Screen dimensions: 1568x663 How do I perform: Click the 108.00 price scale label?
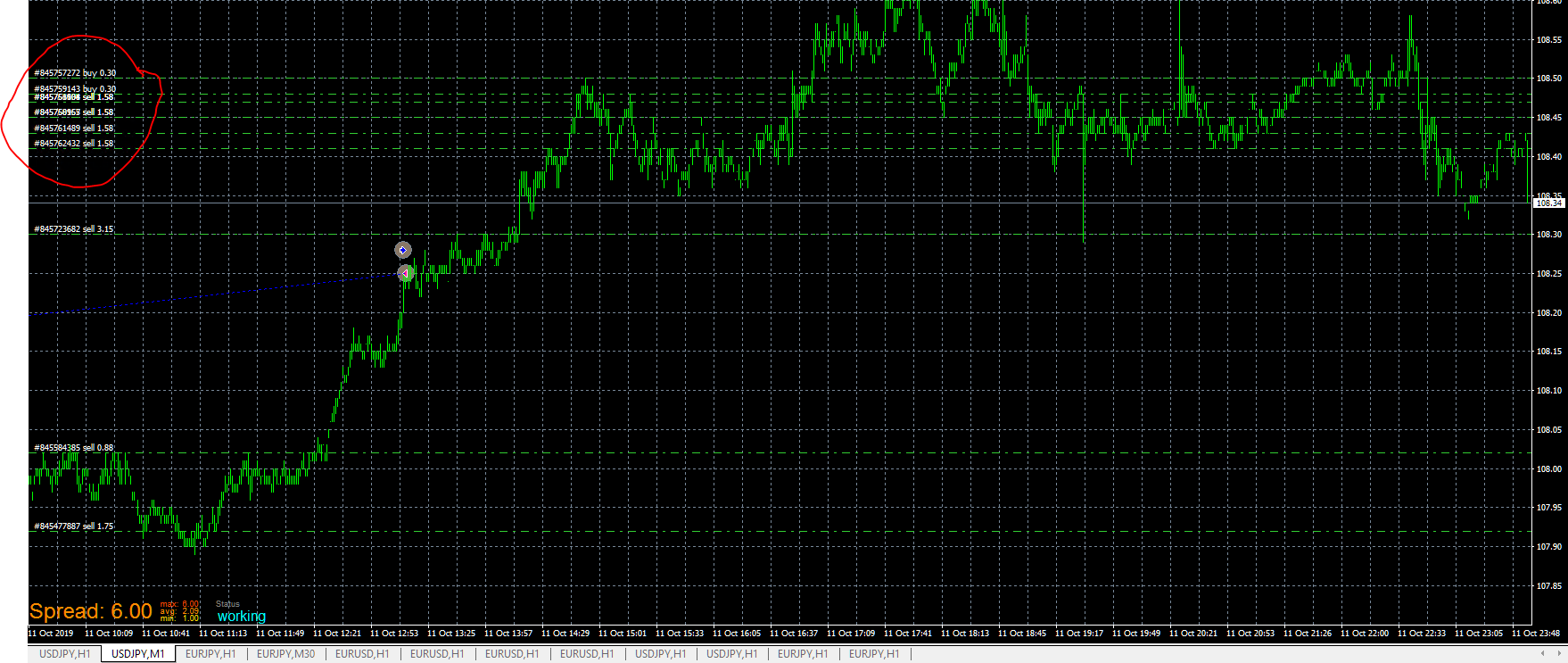tap(1549, 469)
